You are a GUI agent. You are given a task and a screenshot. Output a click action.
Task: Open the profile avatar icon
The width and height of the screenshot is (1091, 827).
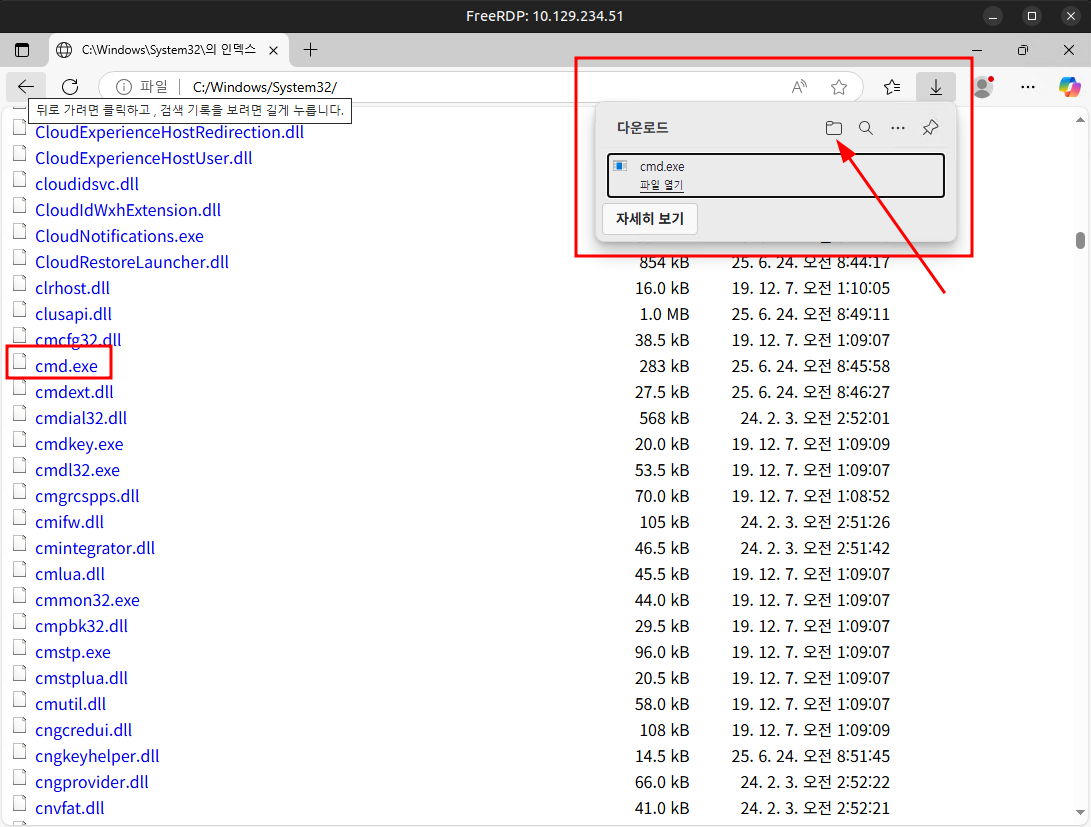(x=982, y=87)
